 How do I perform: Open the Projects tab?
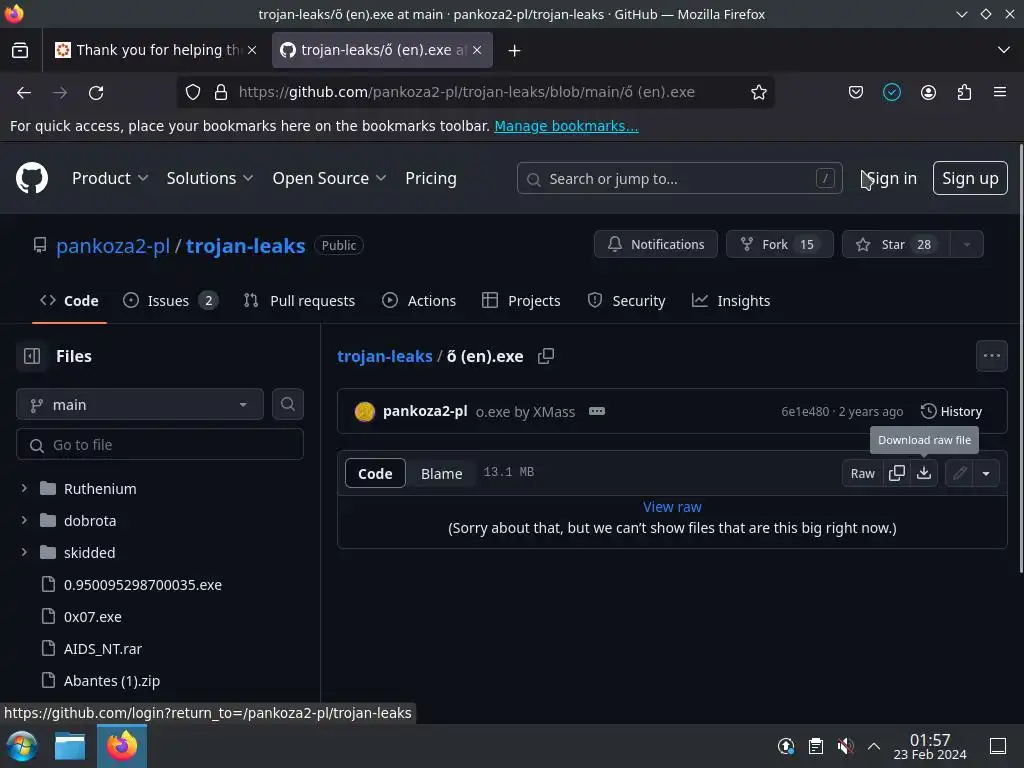coord(521,300)
